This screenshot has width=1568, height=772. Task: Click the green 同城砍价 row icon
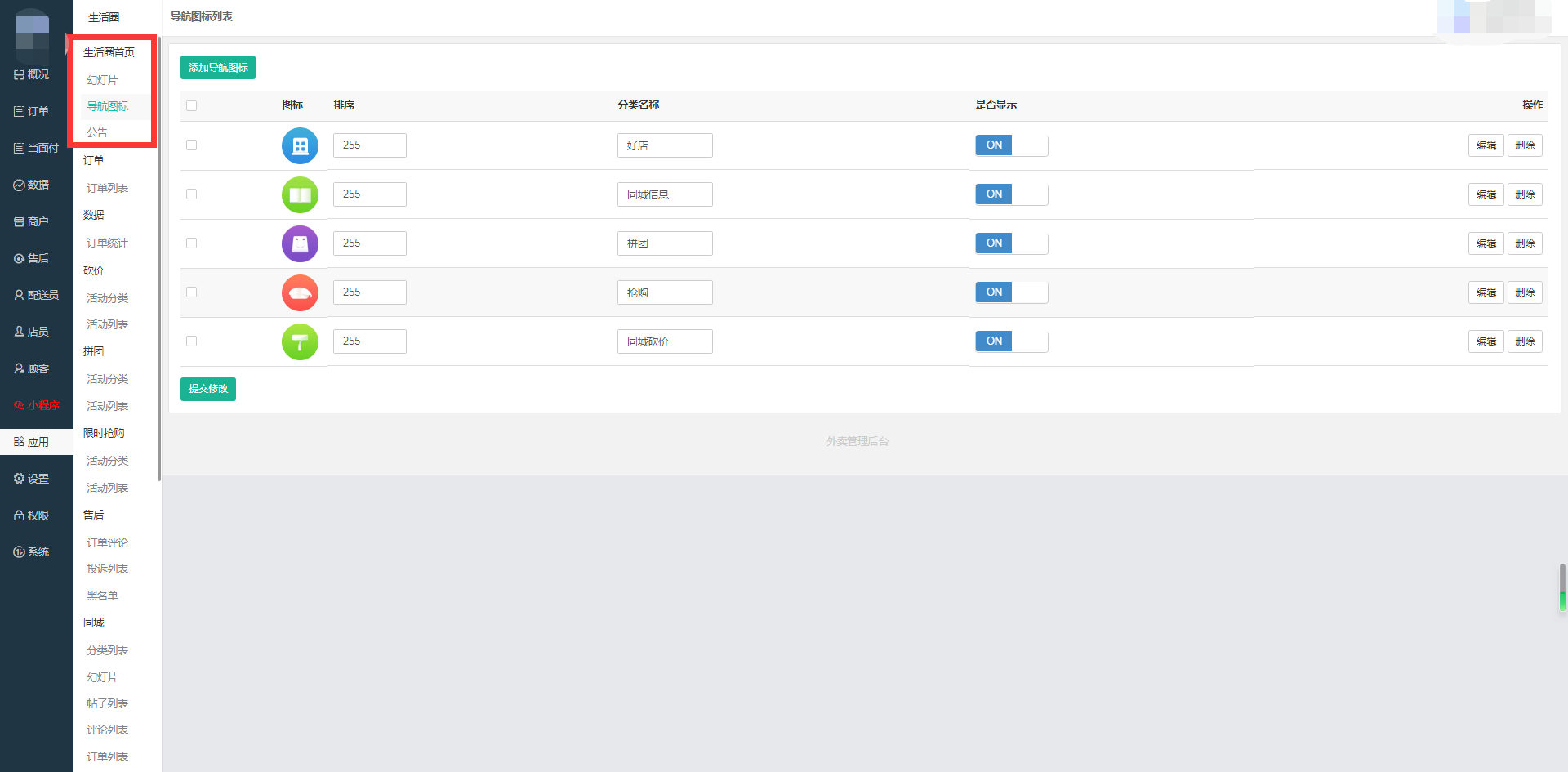tap(300, 341)
